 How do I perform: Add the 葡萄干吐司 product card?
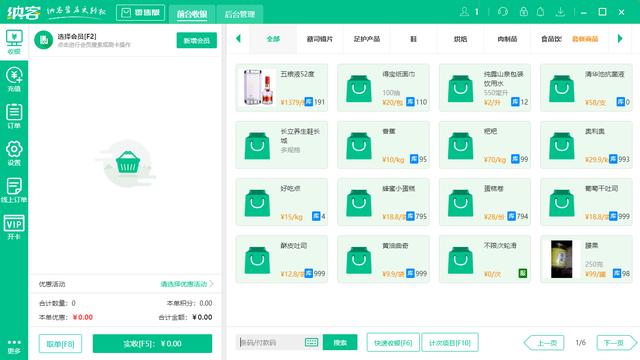coord(586,202)
